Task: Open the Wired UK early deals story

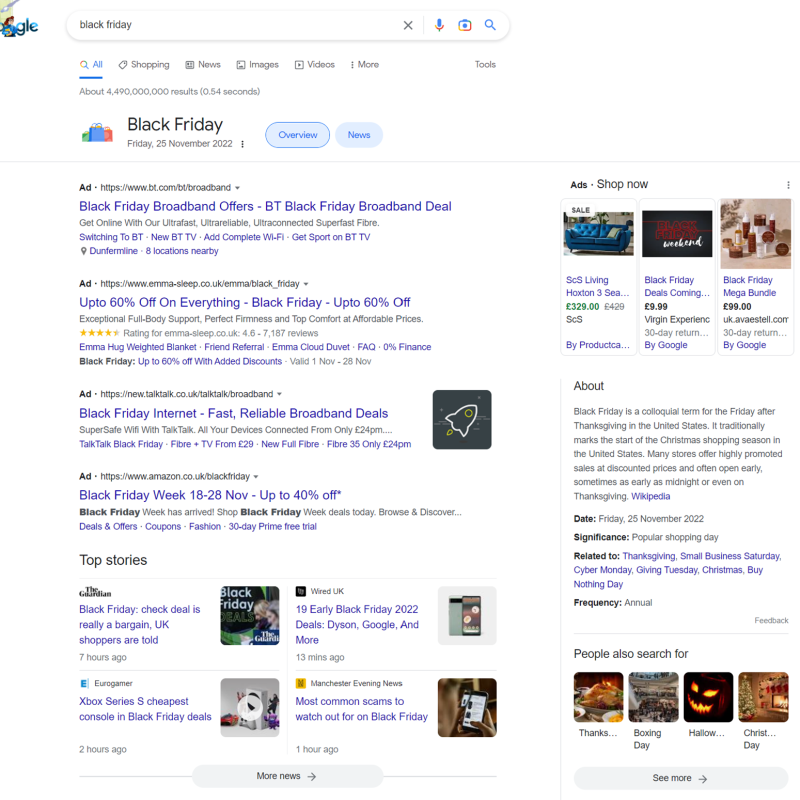Action: tap(357, 624)
